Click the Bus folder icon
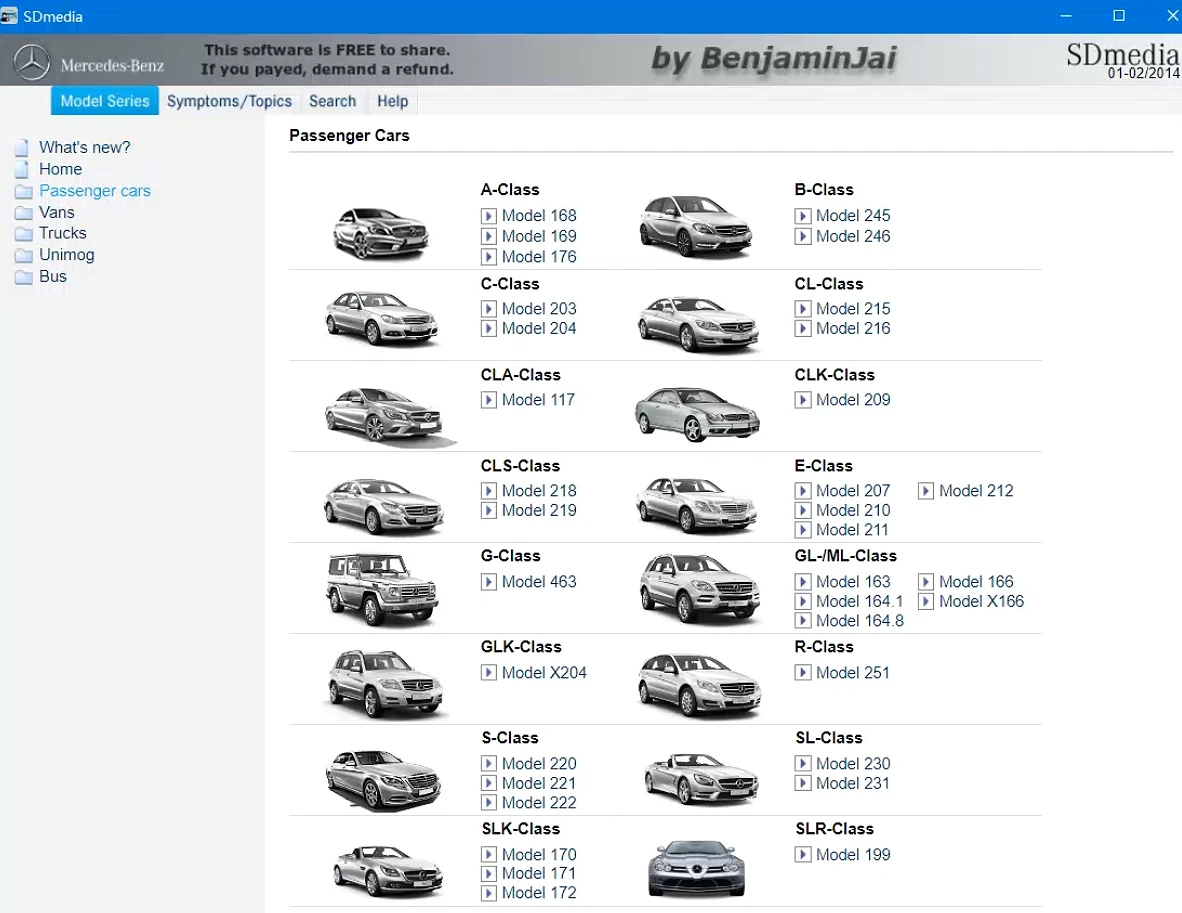 pos(23,277)
